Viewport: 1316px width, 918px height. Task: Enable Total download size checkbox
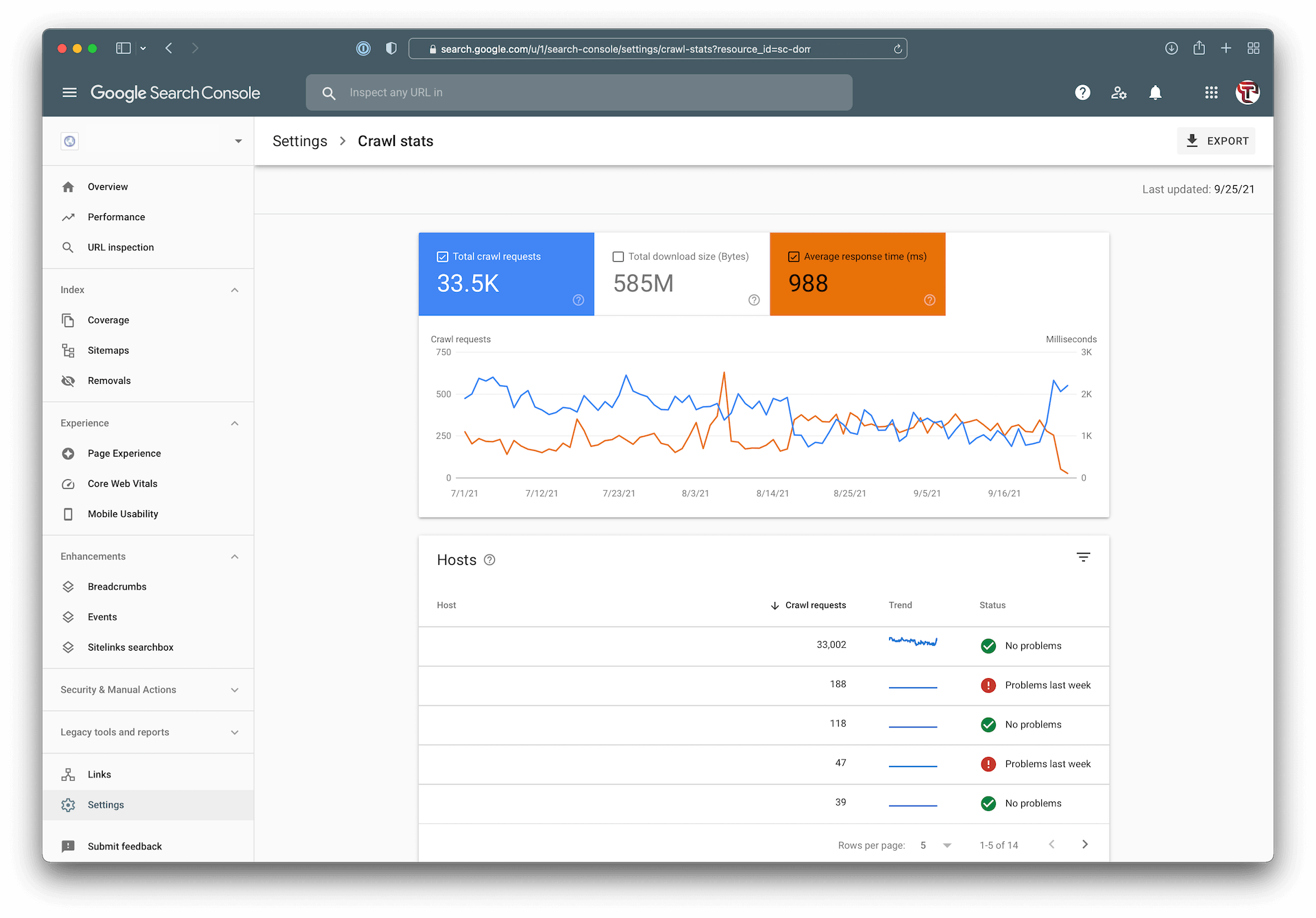pyautogui.click(x=618, y=256)
